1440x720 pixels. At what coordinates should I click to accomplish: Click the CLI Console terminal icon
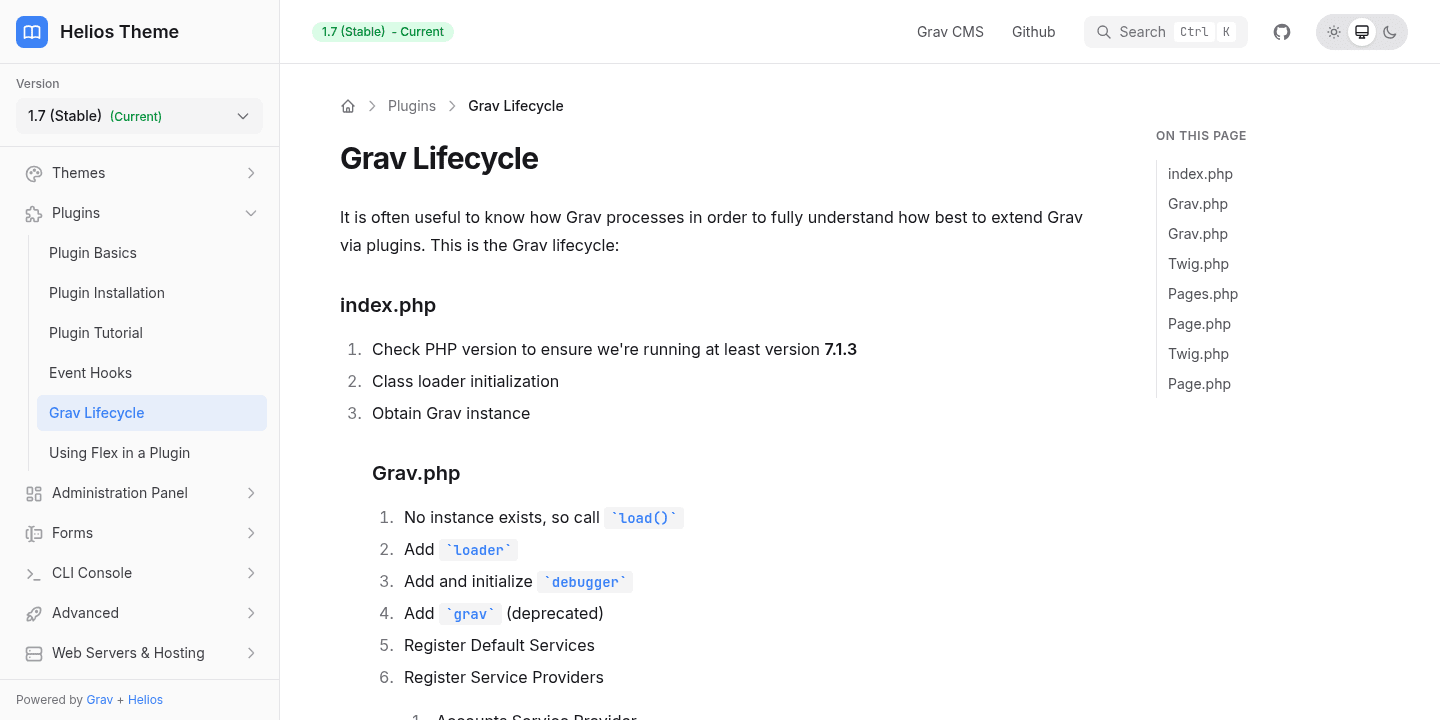coord(34,573)
